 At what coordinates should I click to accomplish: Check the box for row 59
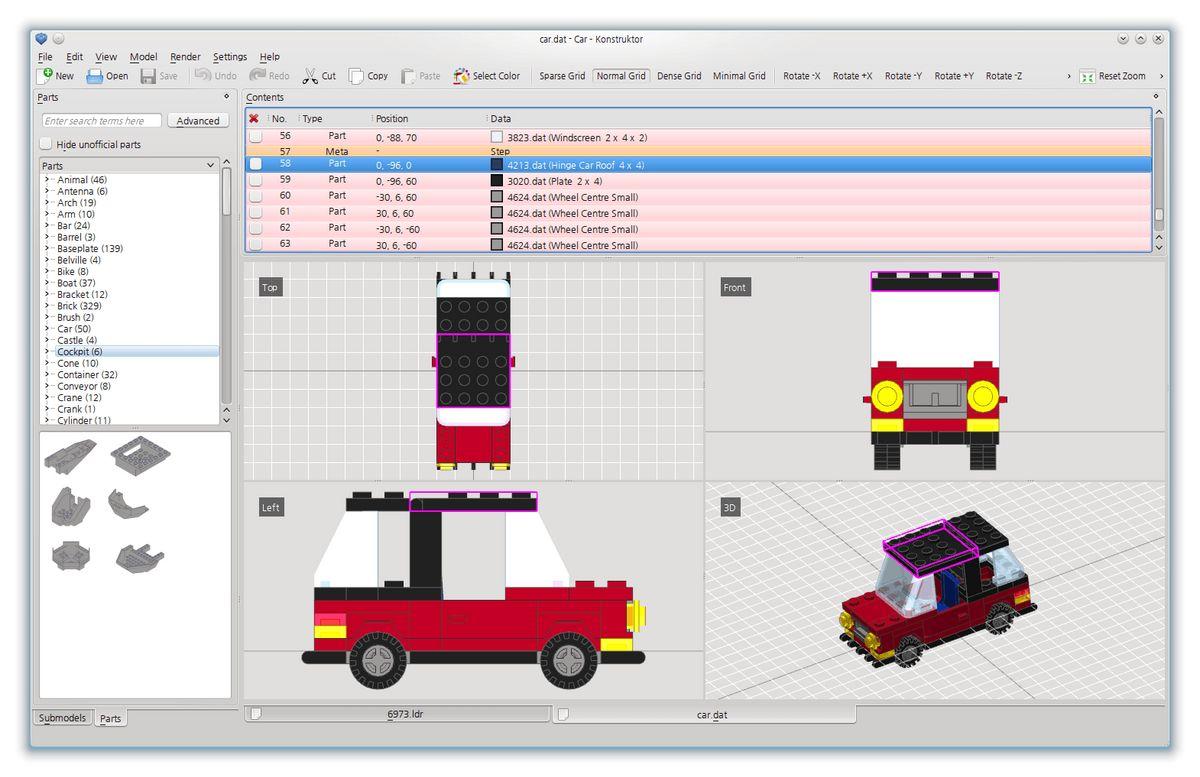[x=256, y=180]
